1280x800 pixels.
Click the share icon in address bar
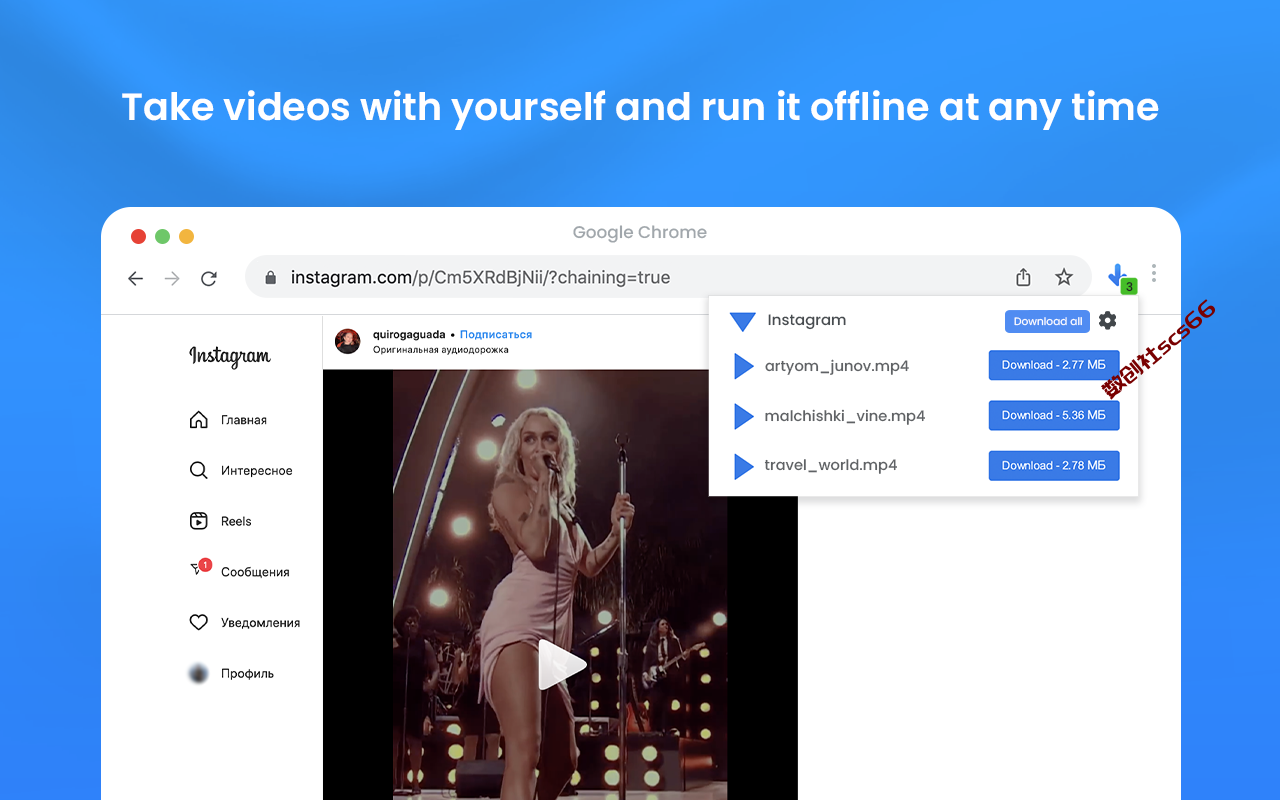click(x=1023, y=277)
